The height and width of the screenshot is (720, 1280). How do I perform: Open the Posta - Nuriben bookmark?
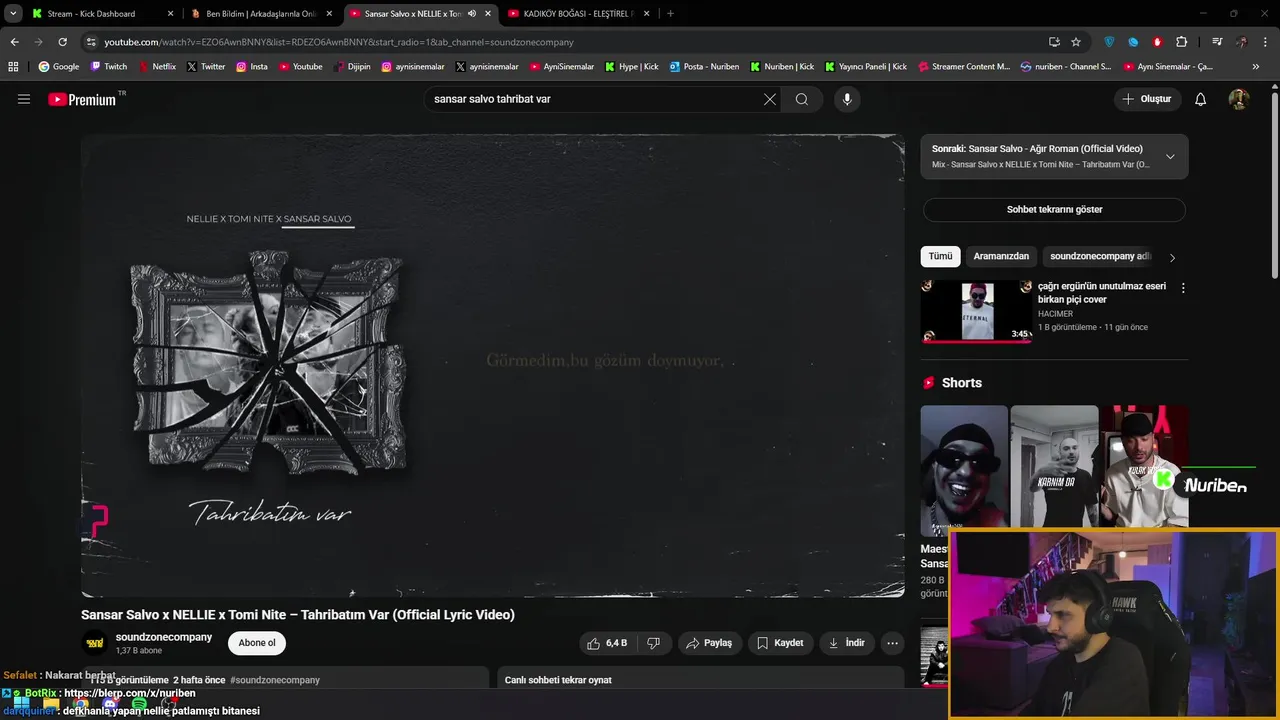pyautogui.click(x=704, y=67)
